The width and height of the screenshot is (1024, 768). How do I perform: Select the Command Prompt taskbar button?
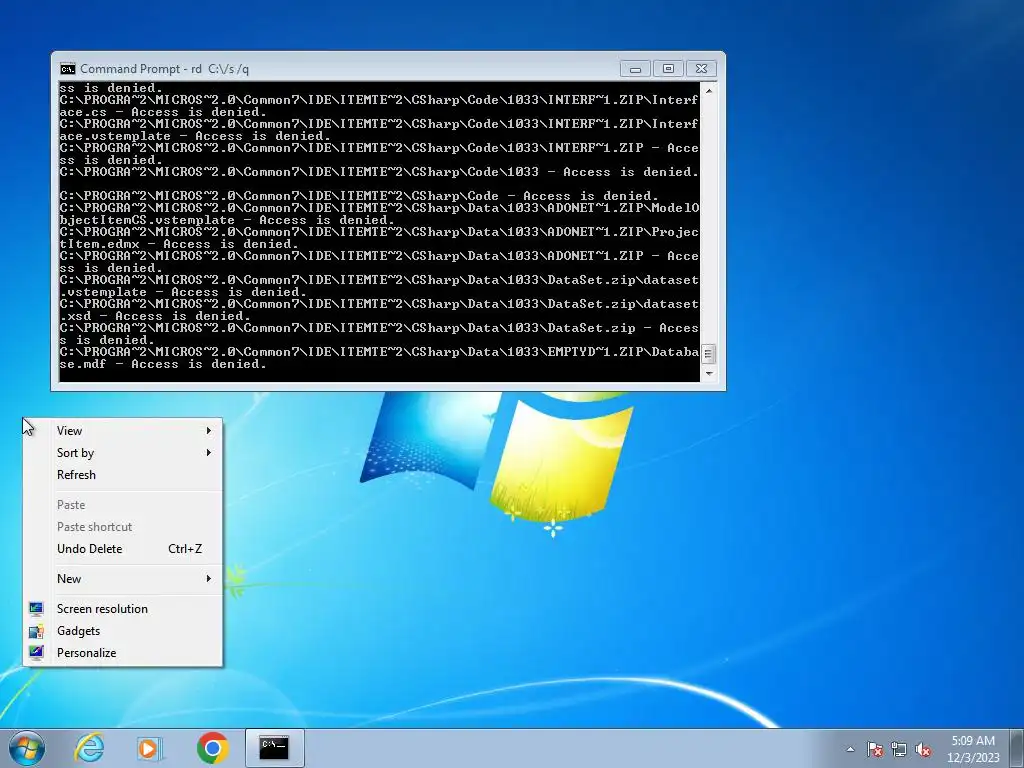274,748
